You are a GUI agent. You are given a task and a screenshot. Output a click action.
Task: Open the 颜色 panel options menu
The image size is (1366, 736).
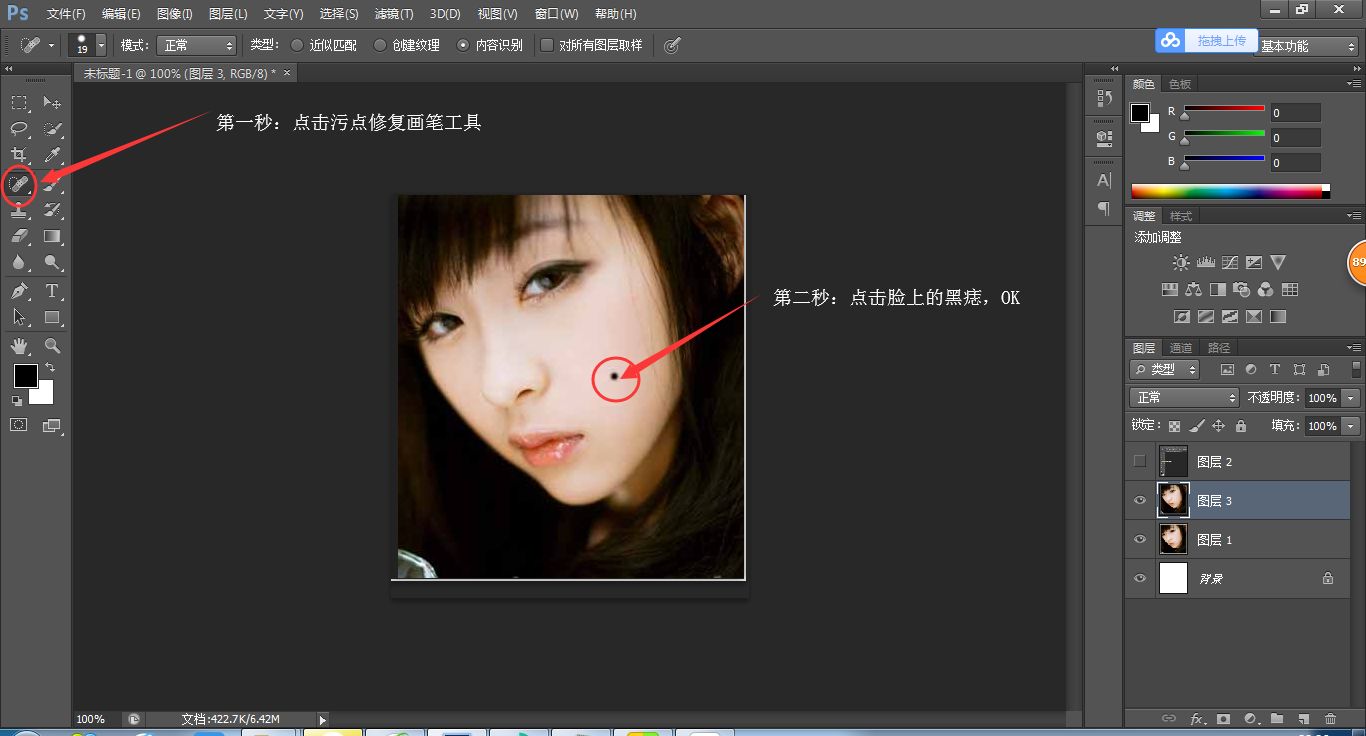[x=1353, y=84]
